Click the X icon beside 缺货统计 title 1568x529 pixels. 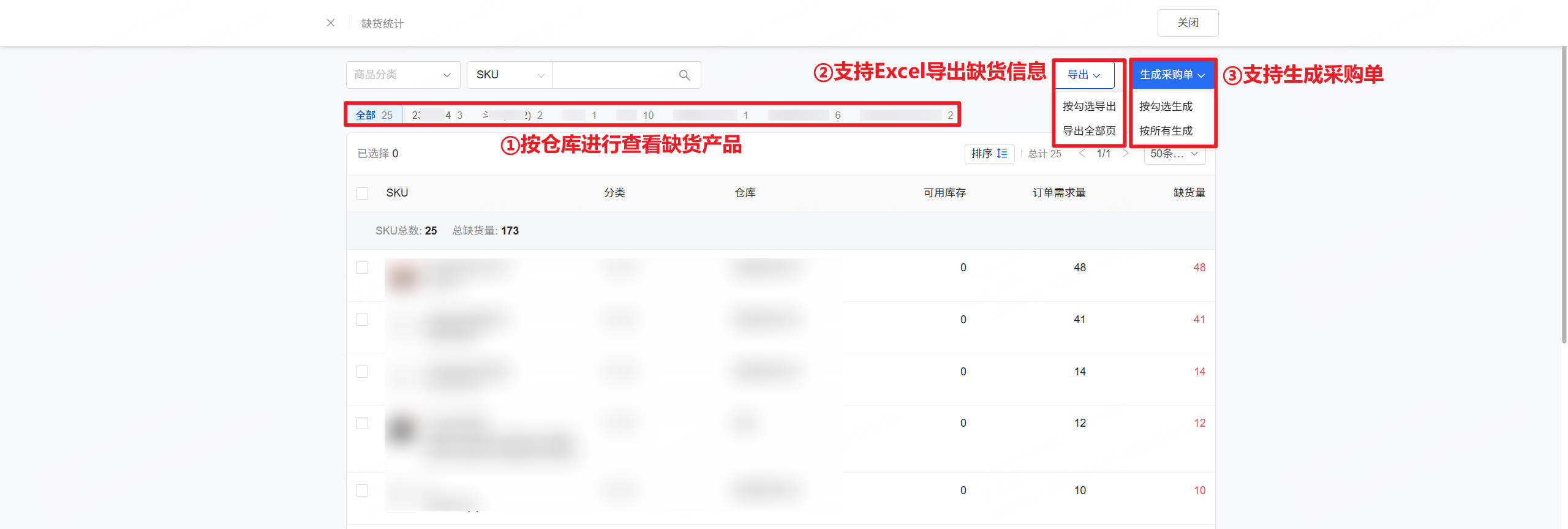[x=331, y=23]
